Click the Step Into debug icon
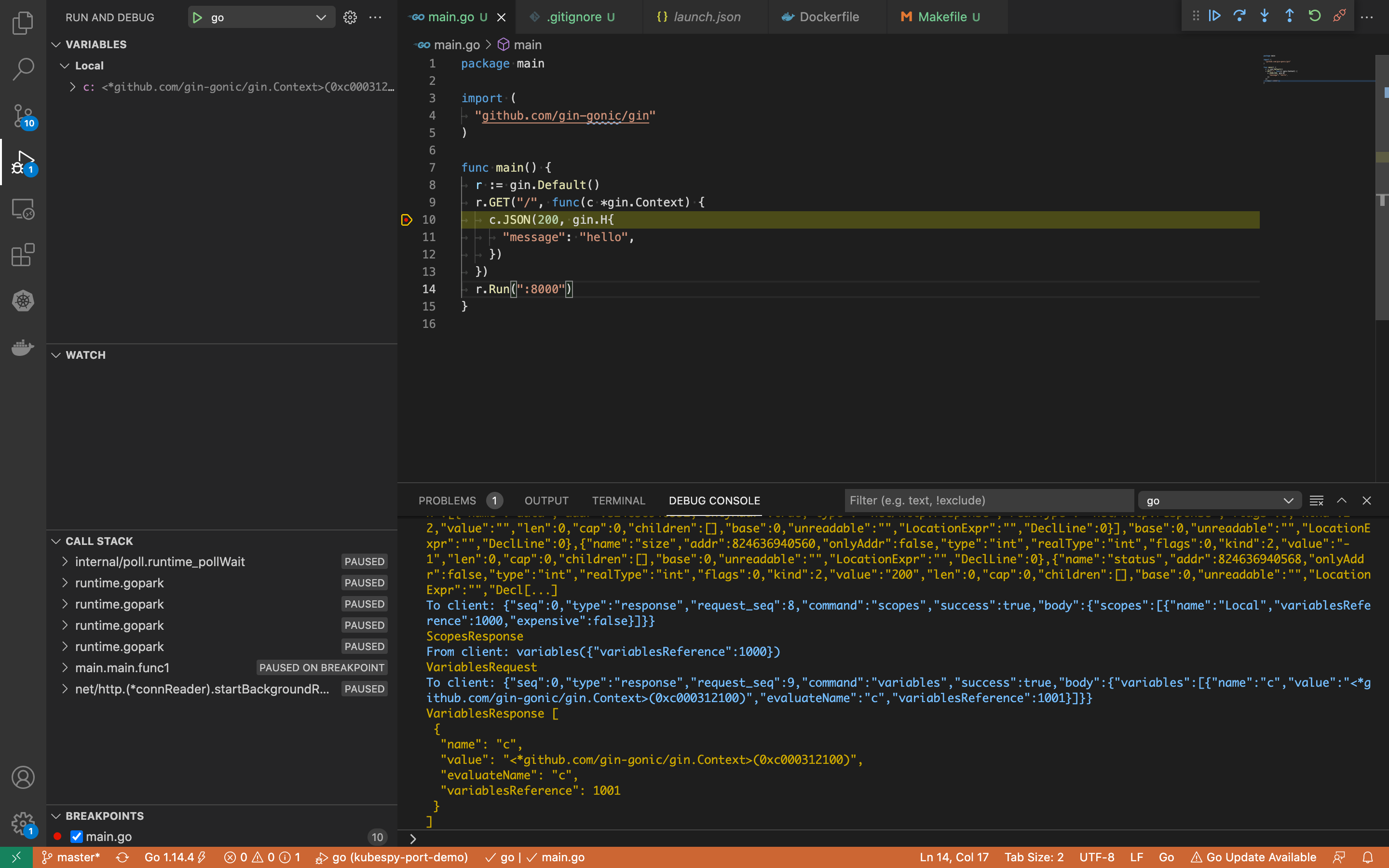This screenshot has height=868, width=1389. [1265, 16]
